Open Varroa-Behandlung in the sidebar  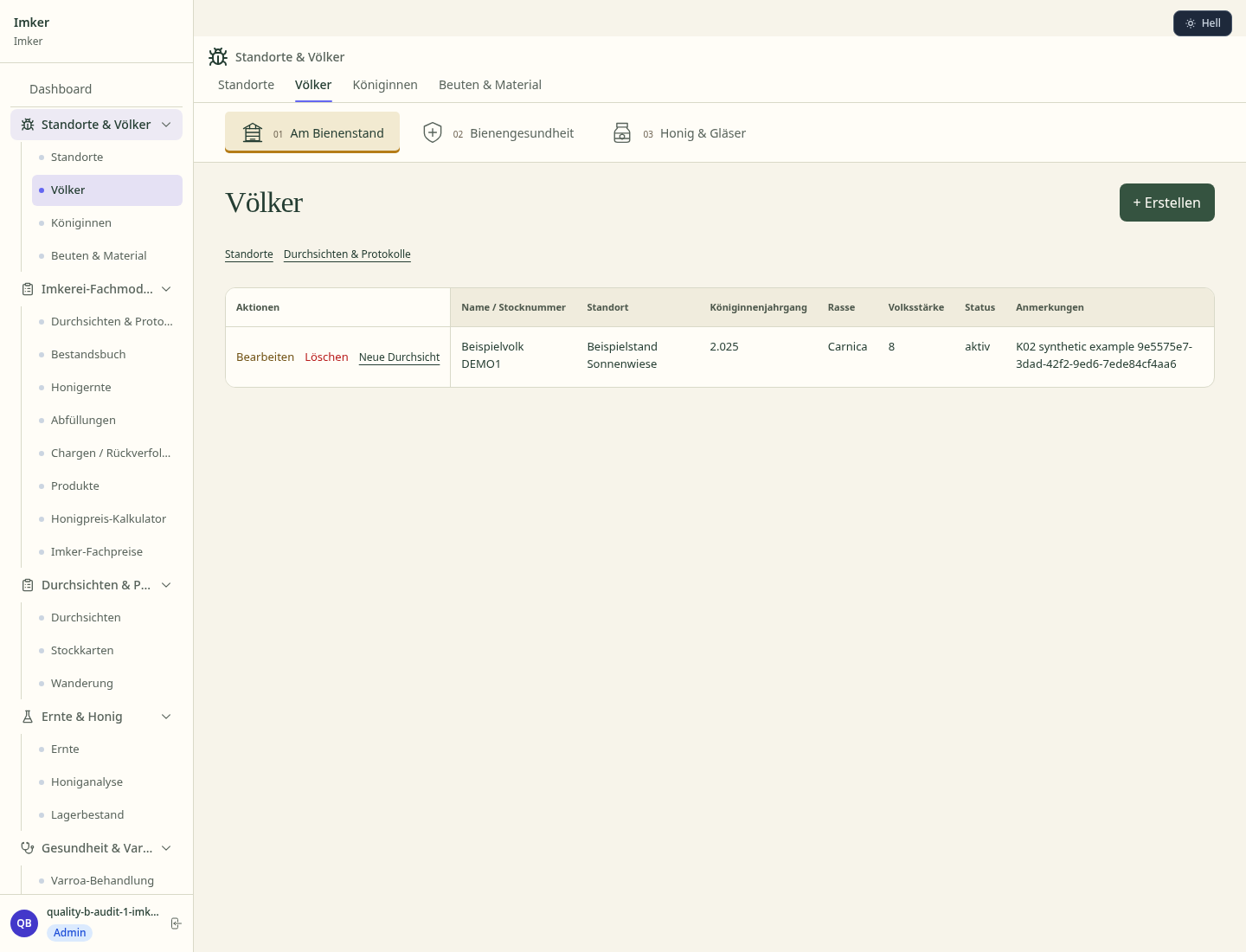pyautogui.click(x=107, y=881)
